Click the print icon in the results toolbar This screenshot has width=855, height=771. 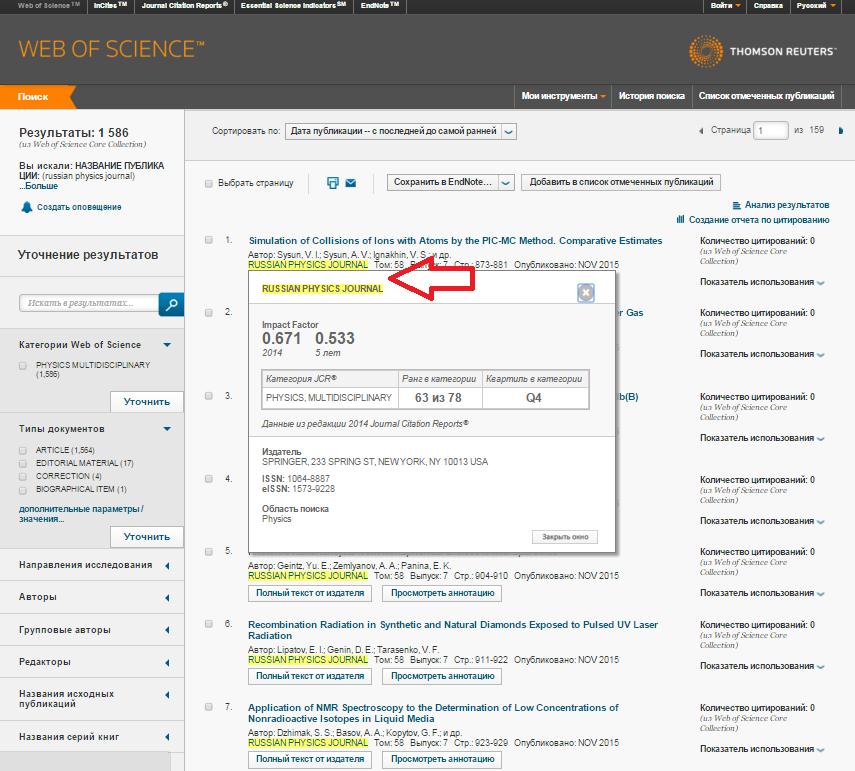pos(333,183)
